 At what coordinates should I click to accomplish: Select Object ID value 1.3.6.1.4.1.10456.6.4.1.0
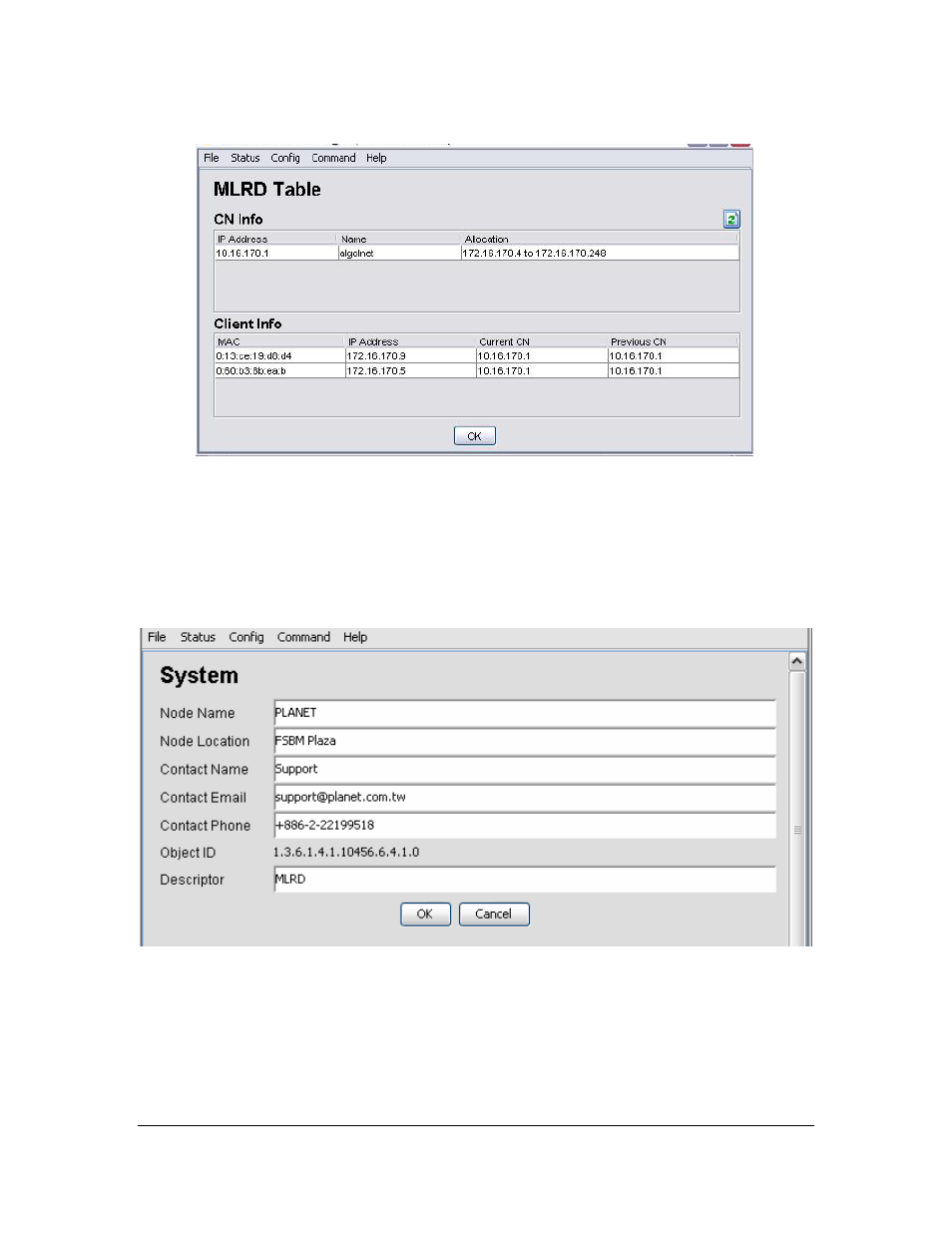coord(346,853)
